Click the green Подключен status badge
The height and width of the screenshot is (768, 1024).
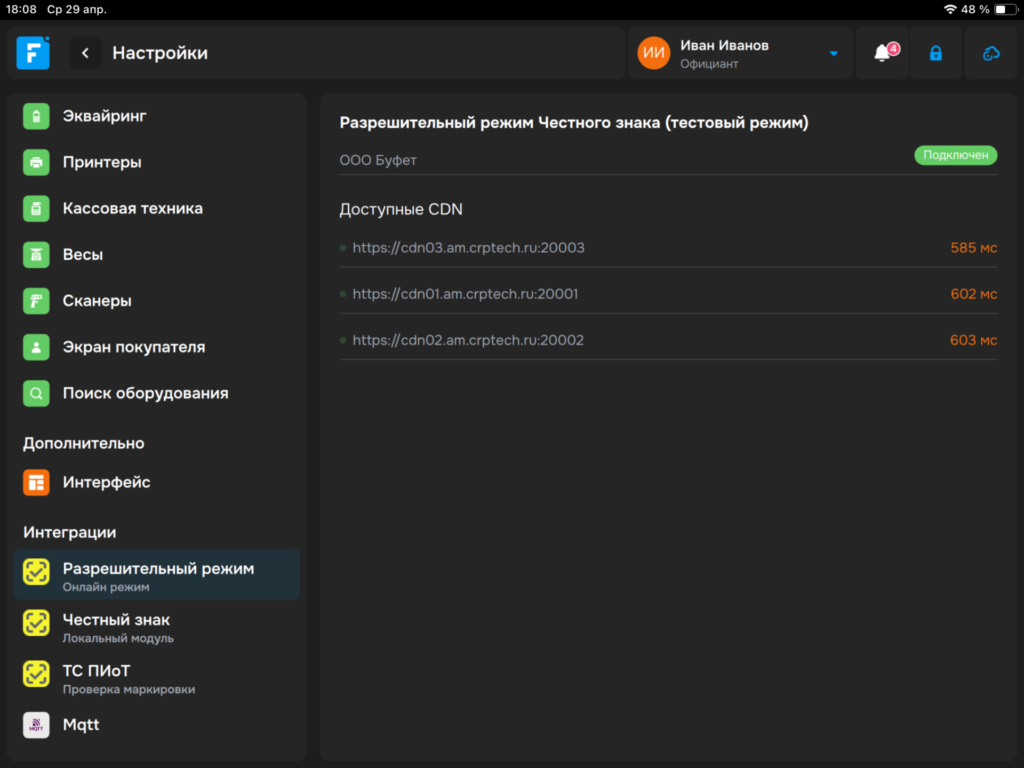click(955, 155)
